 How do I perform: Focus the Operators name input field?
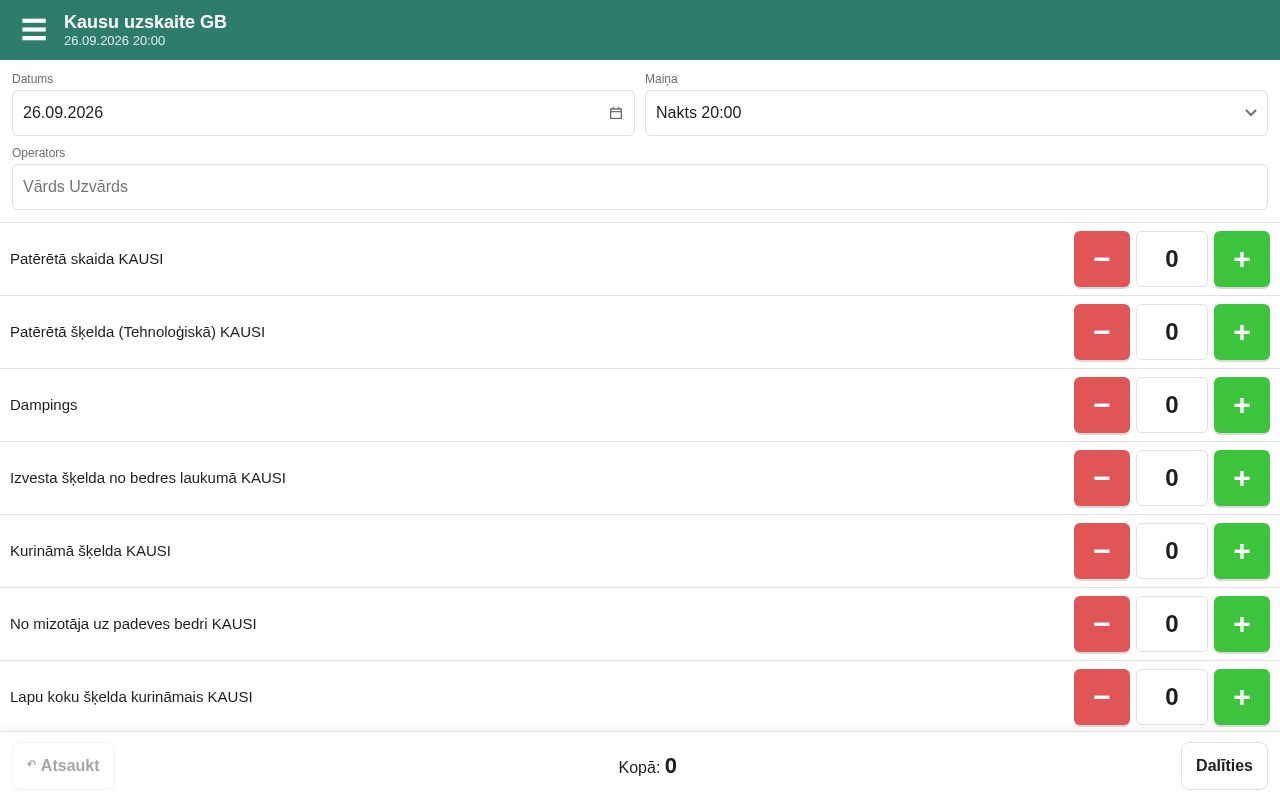[640, 187]
